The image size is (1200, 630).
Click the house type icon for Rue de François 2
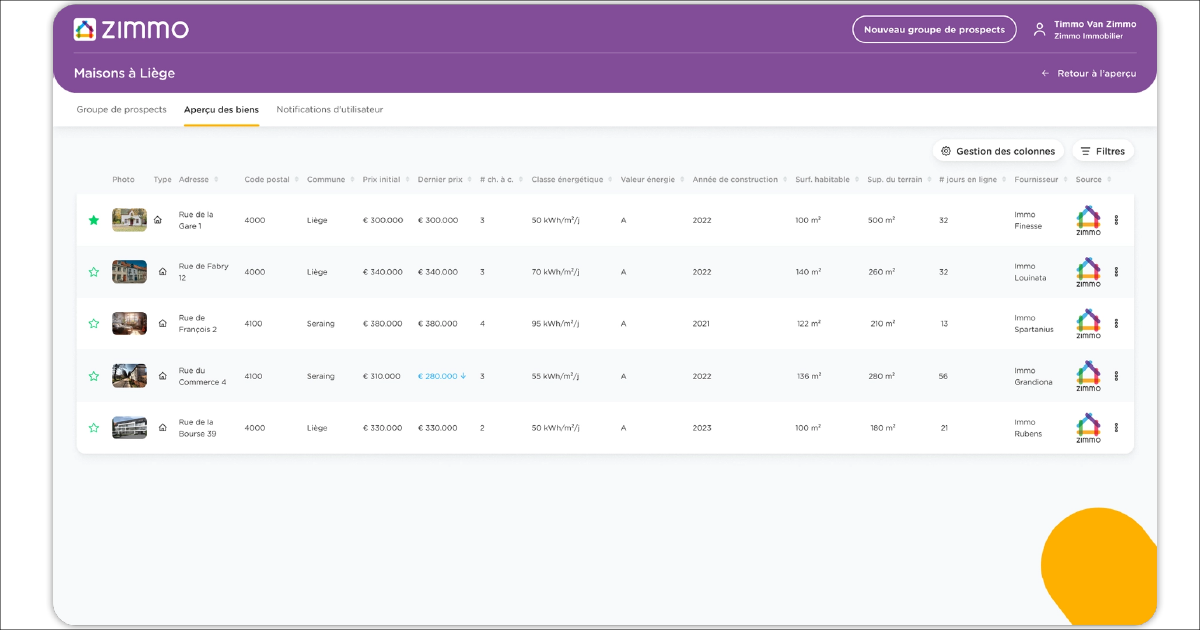point(162,324)
